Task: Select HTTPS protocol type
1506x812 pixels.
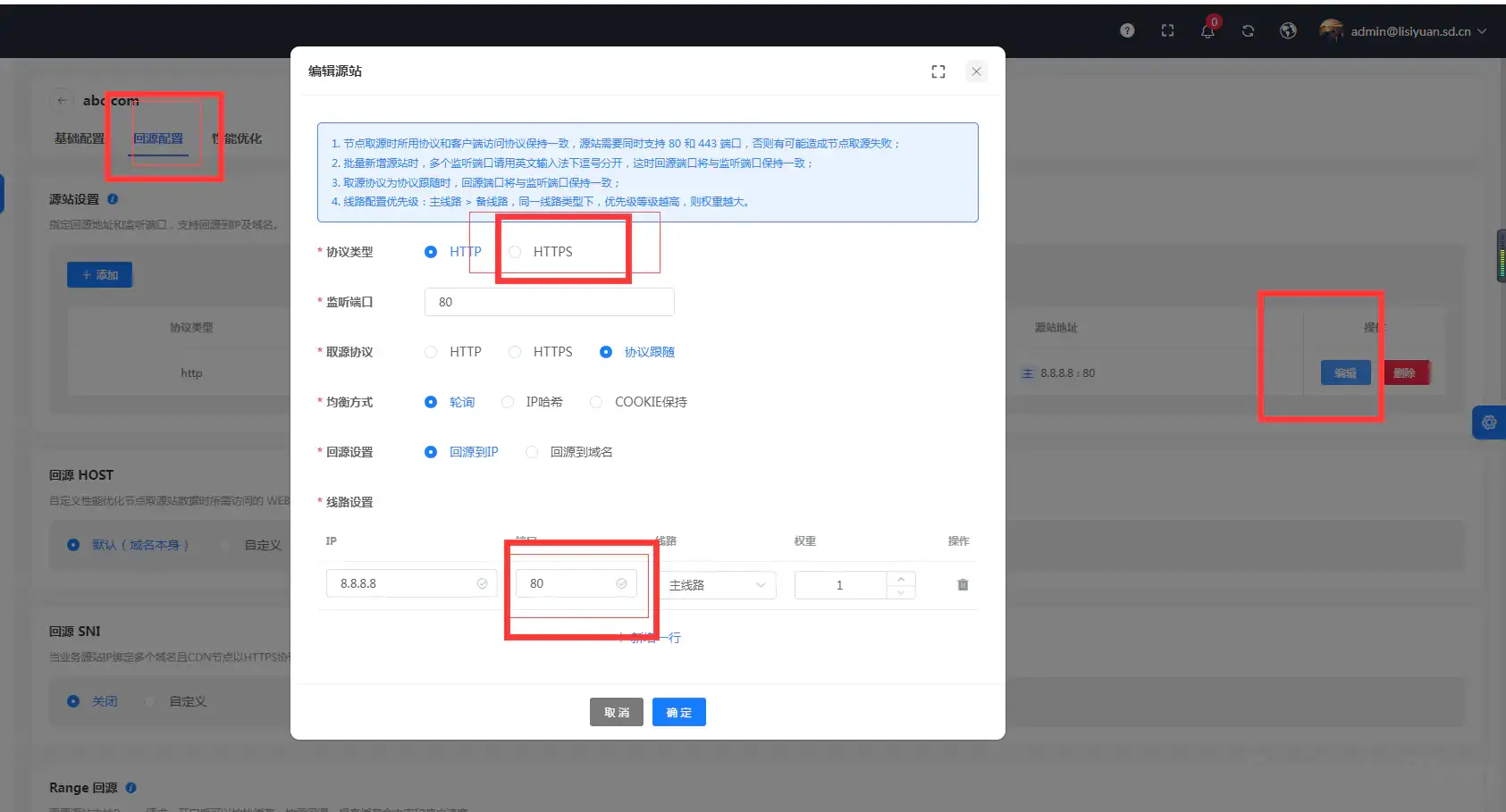Action: point(516,252)
